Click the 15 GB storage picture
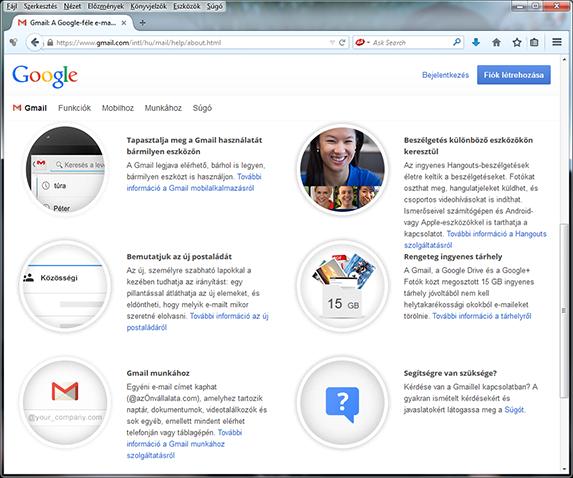The width and height of the screenshot is (573, 478). [342, 286]
